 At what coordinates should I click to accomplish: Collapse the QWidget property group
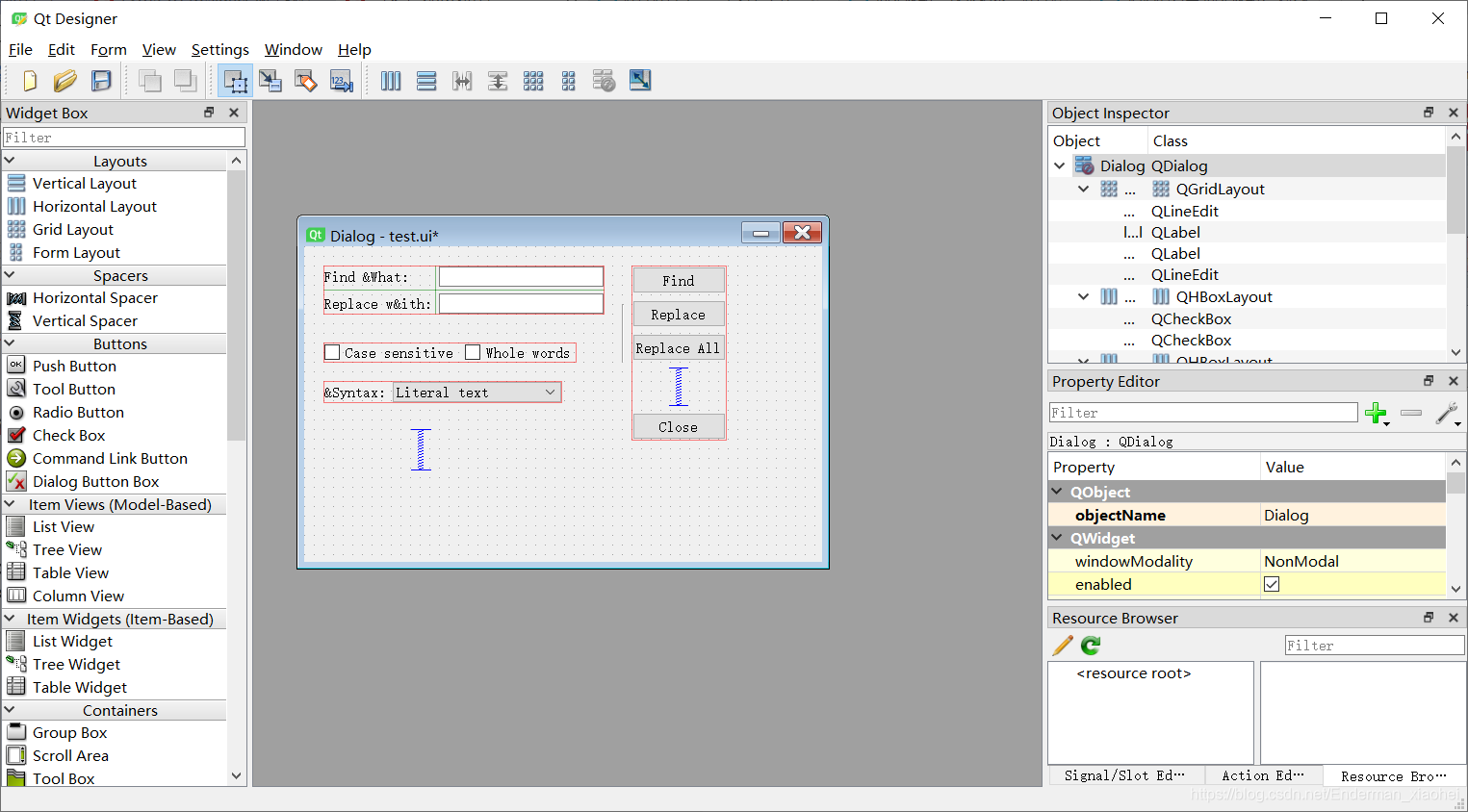pos(1057,538)
